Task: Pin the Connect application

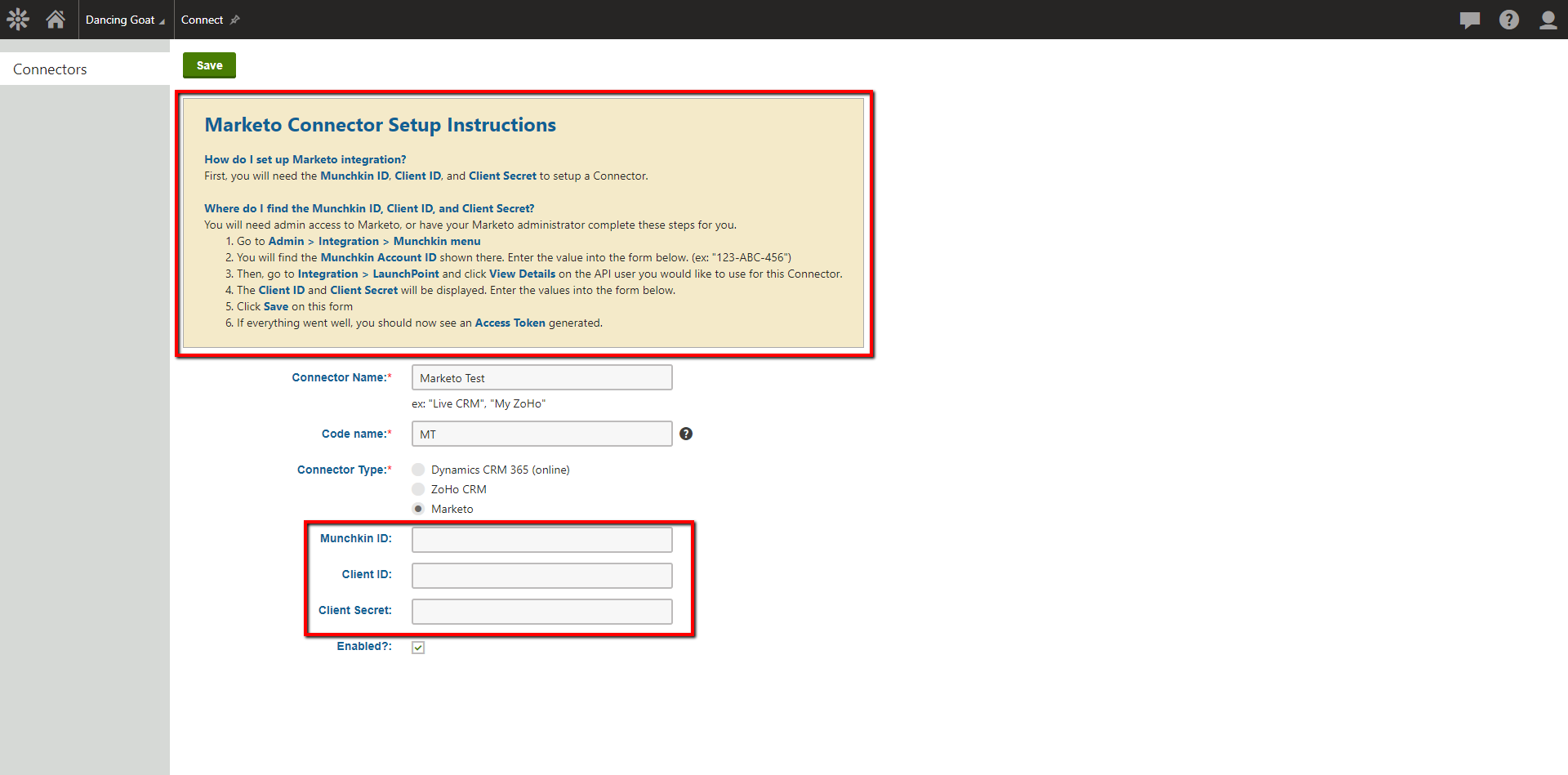Action: (235, 20)
